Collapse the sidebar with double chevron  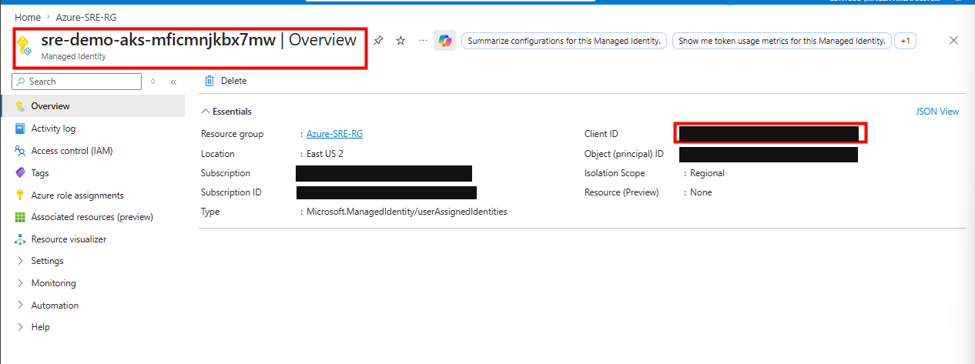(173, 82)
